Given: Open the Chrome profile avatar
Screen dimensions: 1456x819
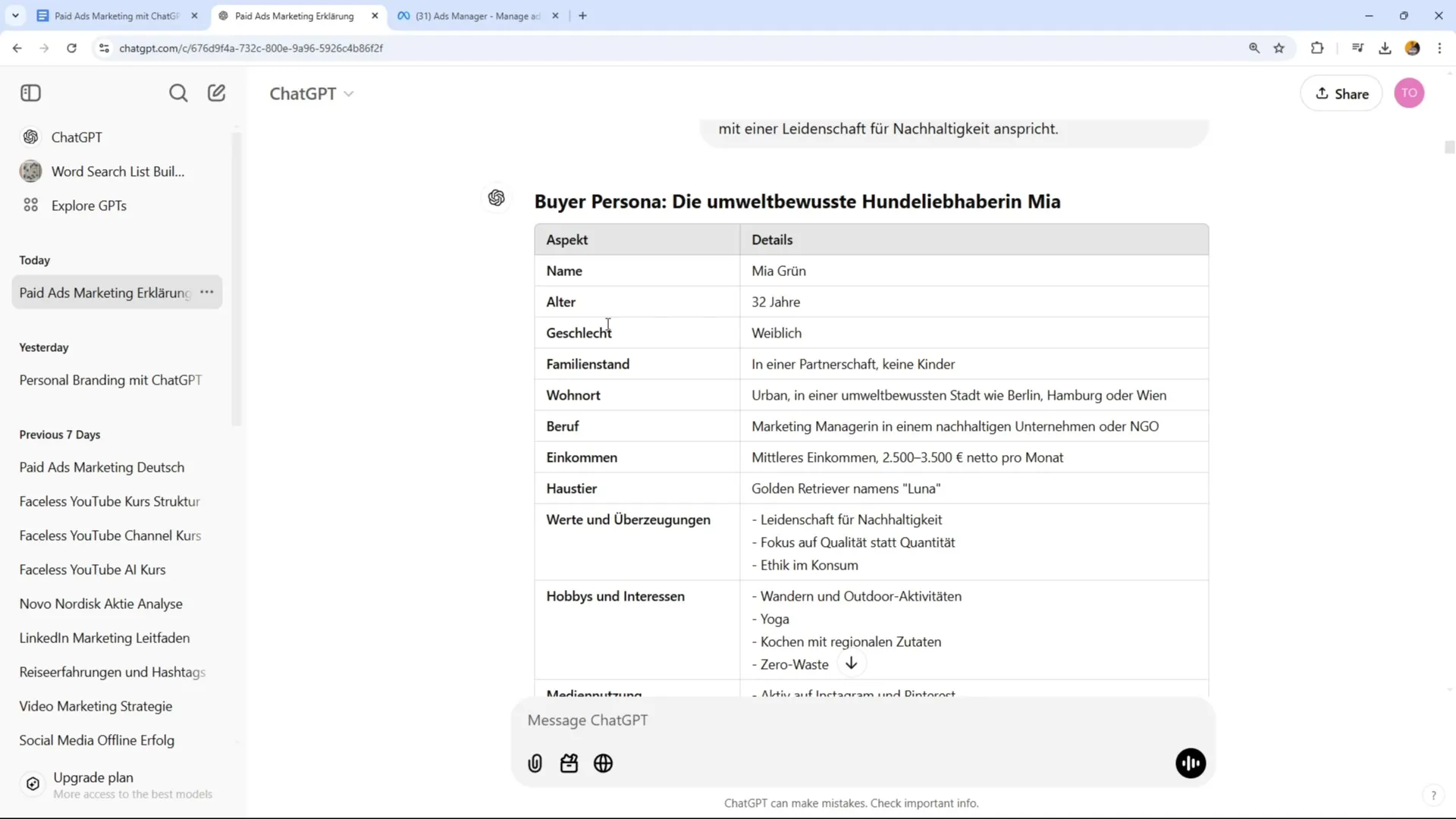Looking at the screenshot, I should 1412,48.
